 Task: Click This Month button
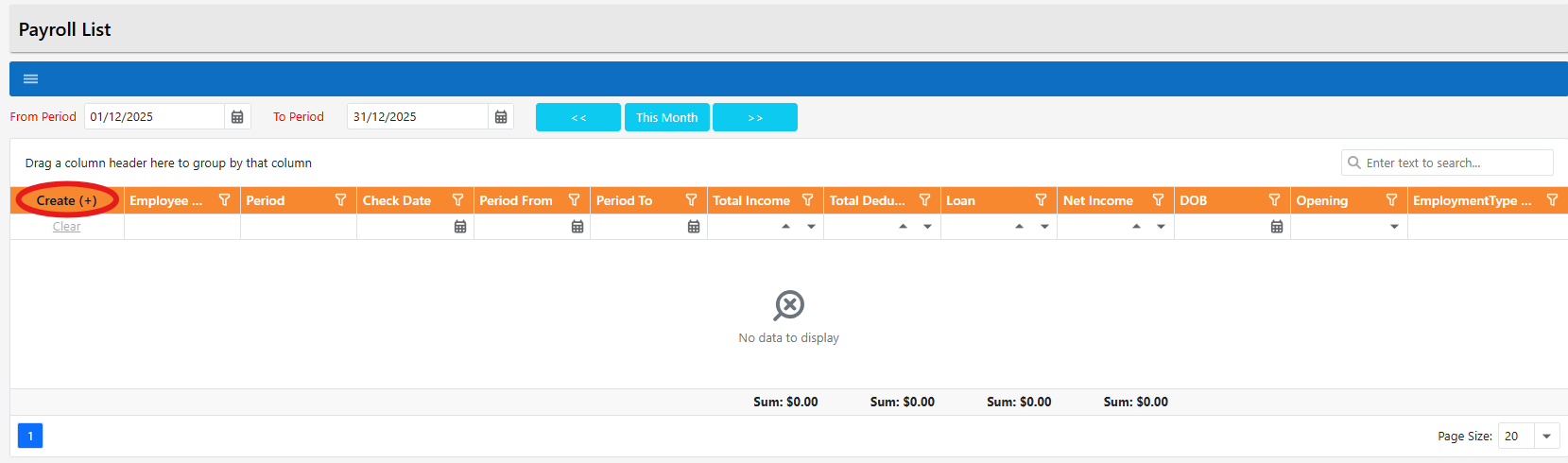tap(667, 117)
